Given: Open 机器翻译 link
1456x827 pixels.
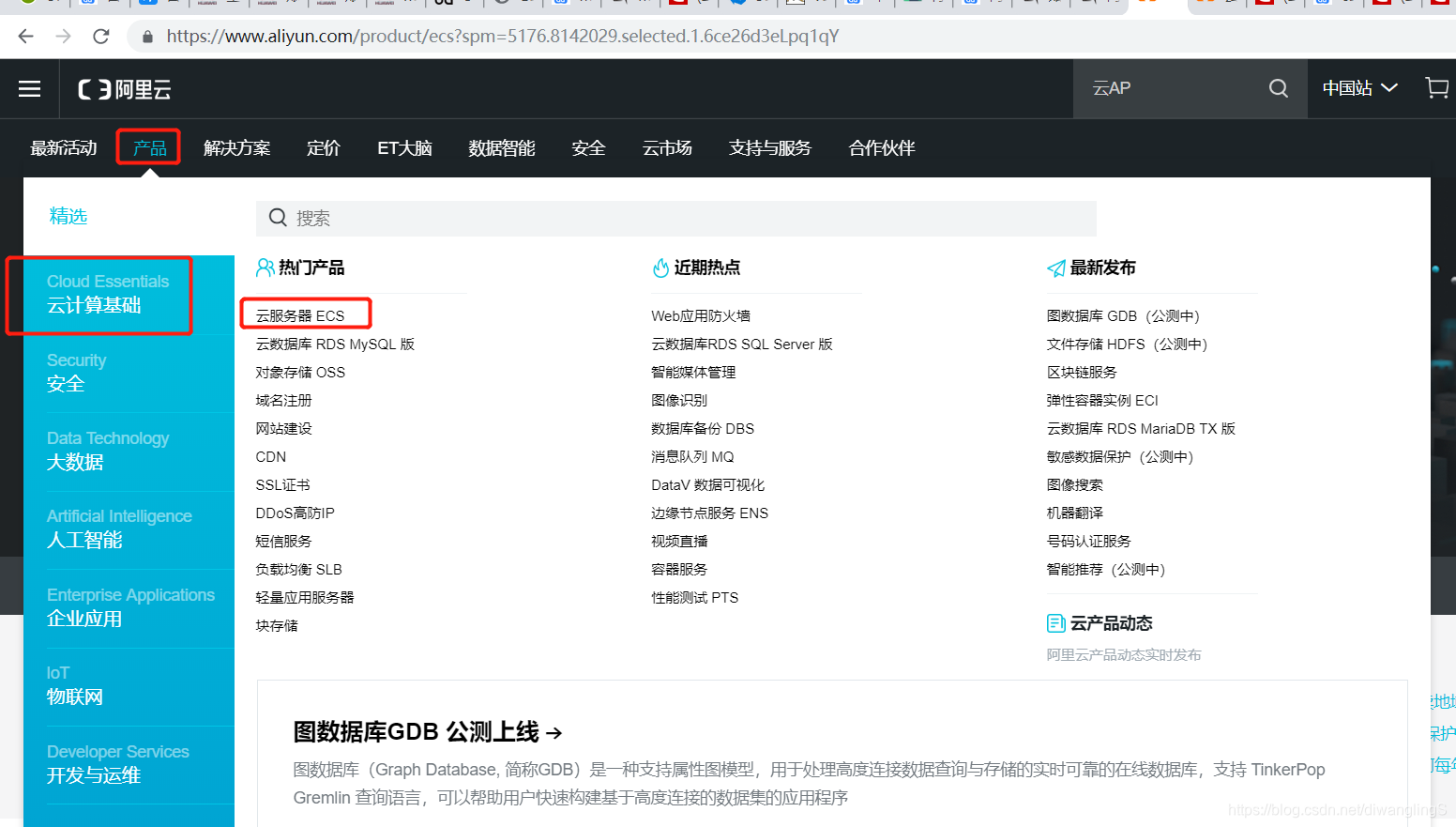Looking at the screenshot, I should [1075, 513].
